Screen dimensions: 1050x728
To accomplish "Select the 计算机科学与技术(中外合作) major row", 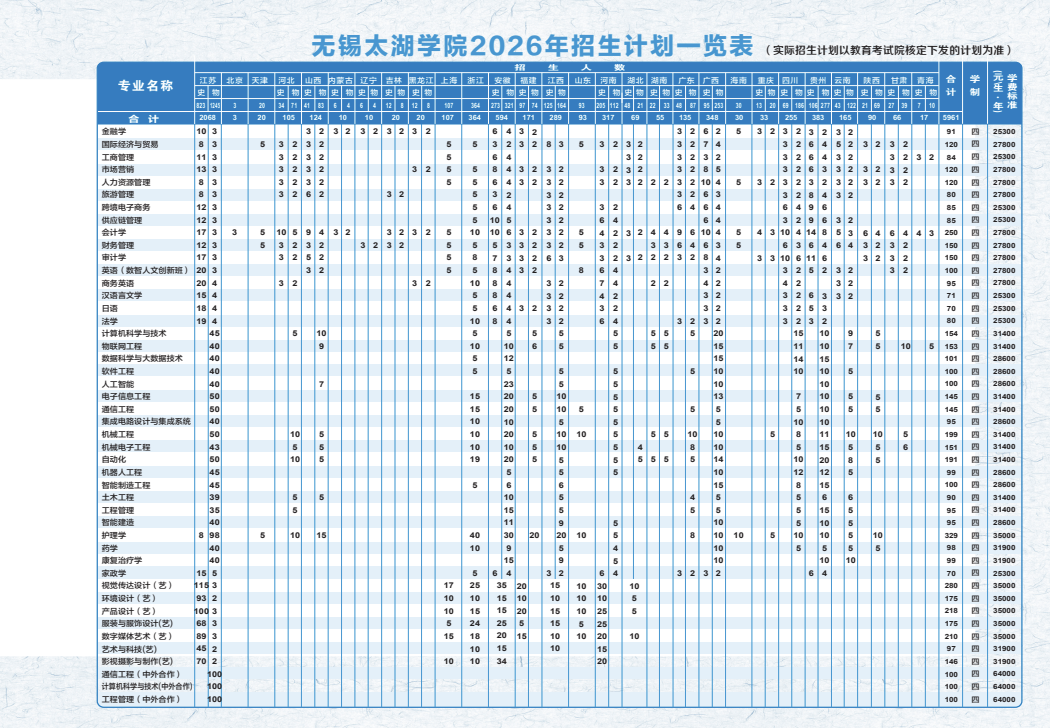I will [x=560, y=686].
